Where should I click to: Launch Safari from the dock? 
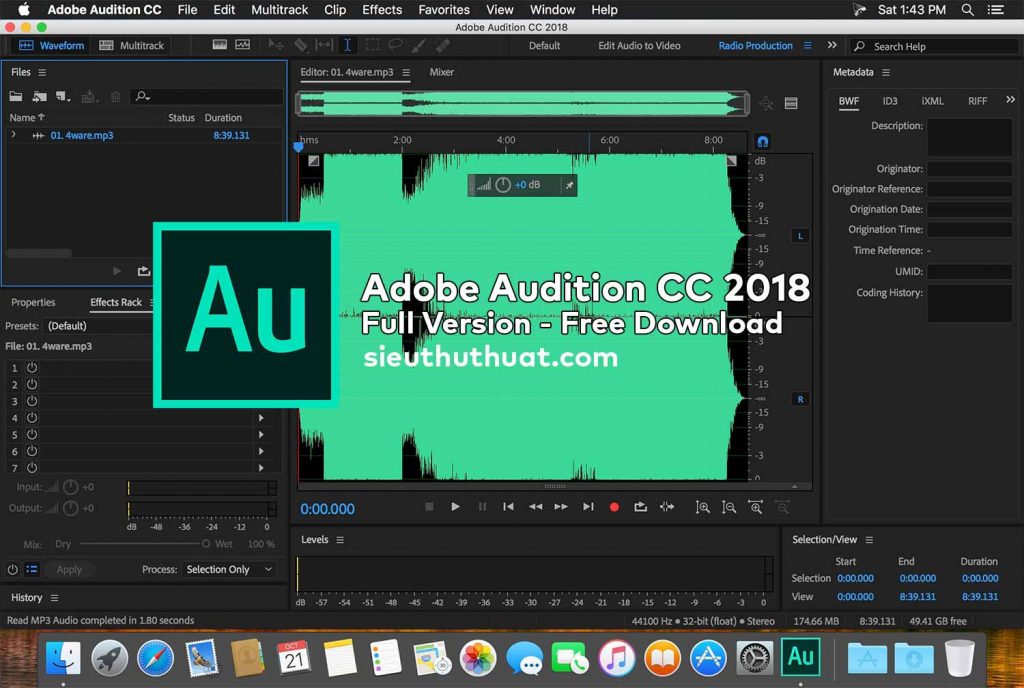(155, 658)
